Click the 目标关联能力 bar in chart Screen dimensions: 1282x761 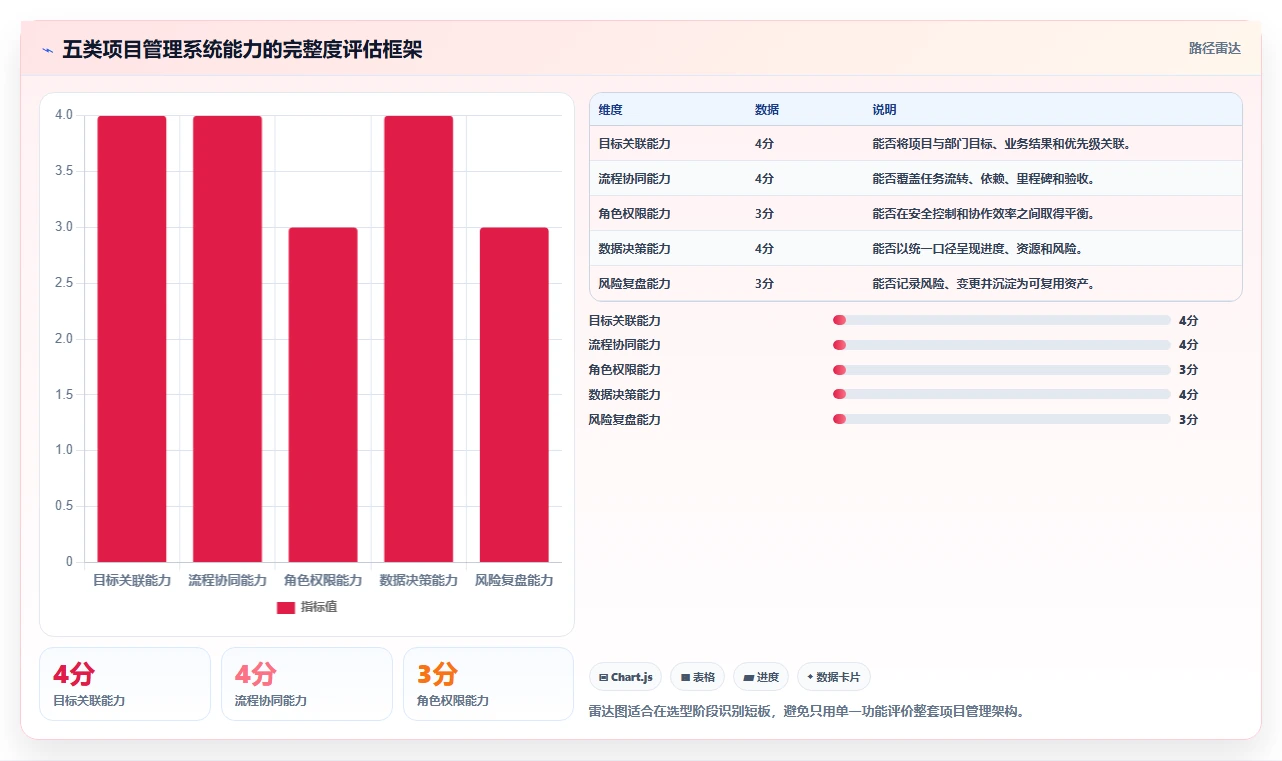pyautogui.click(x=132, y=339)
